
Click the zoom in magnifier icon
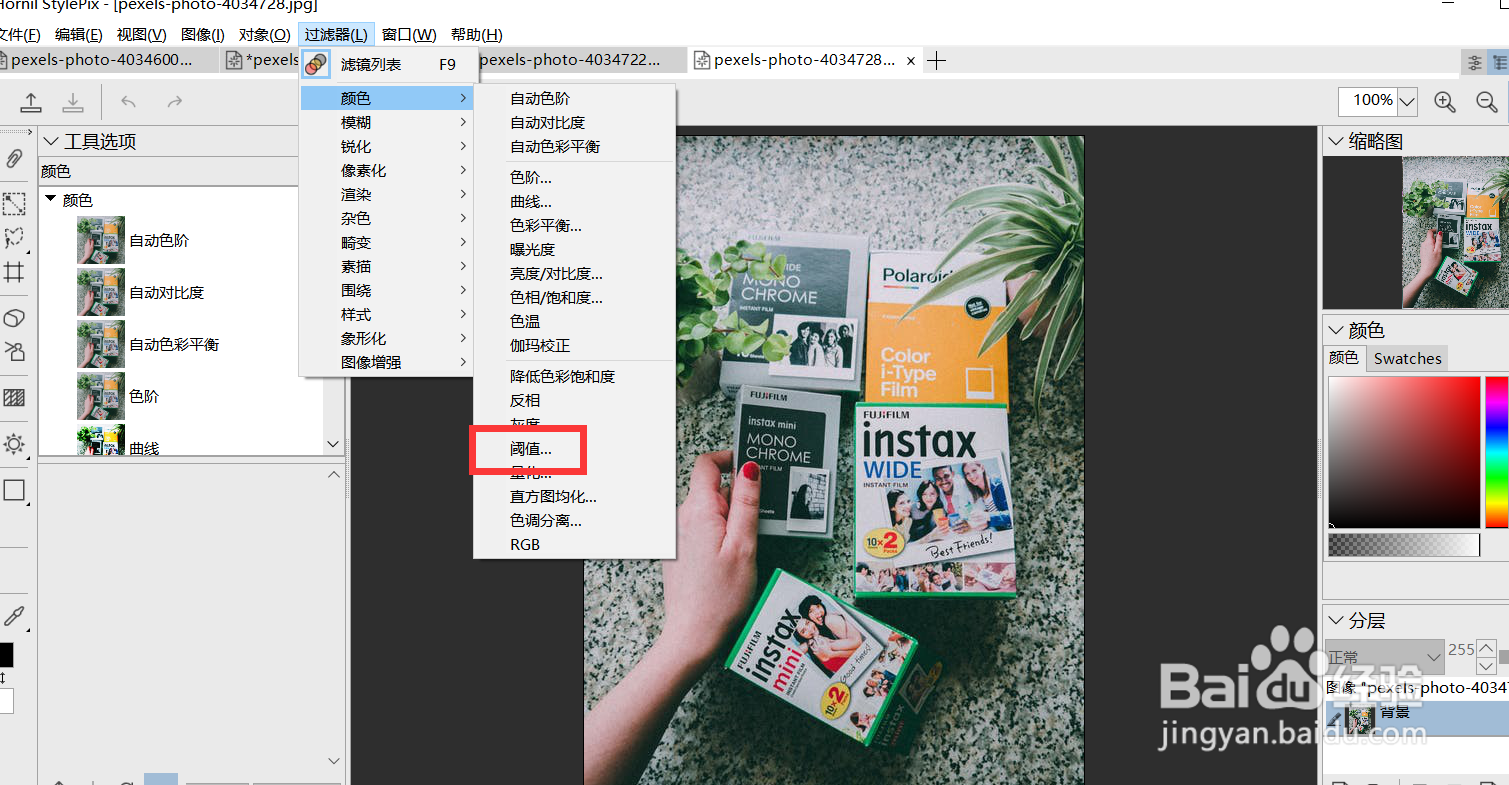coord(1444,101)
